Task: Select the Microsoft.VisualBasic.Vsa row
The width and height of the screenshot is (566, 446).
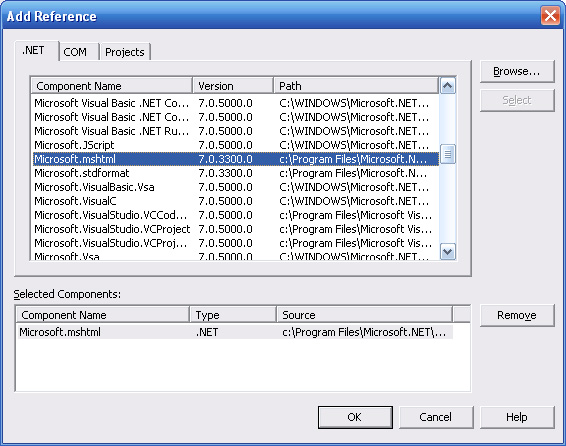Action: tap(236, 187)
